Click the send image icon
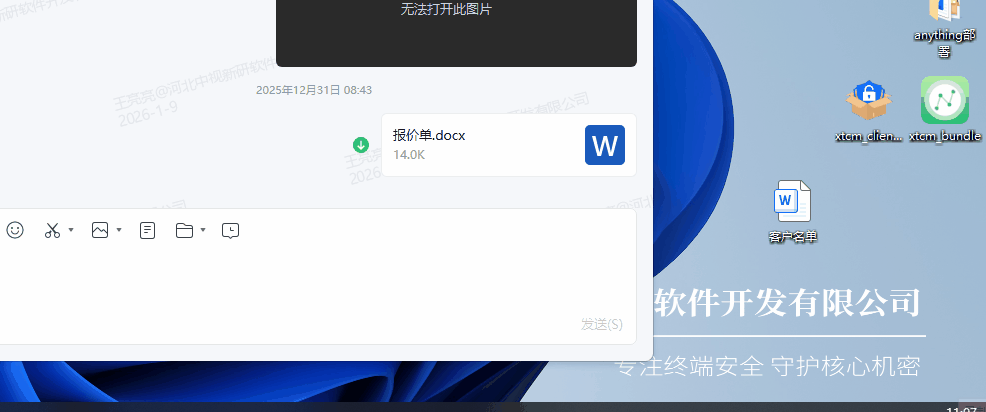986x412 pixels. pos(100,230)
